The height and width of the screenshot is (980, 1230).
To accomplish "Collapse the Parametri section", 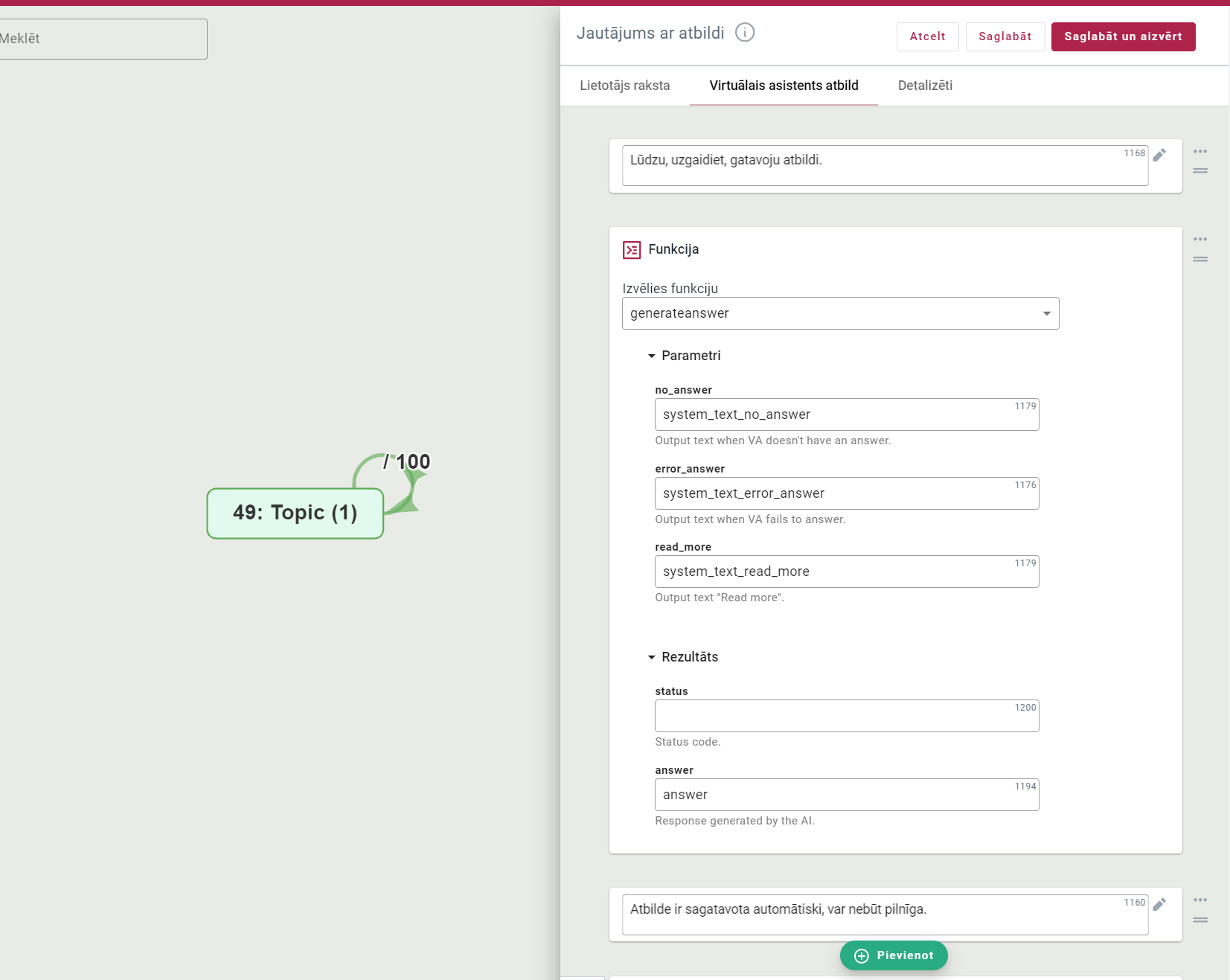I will (652, 356).
